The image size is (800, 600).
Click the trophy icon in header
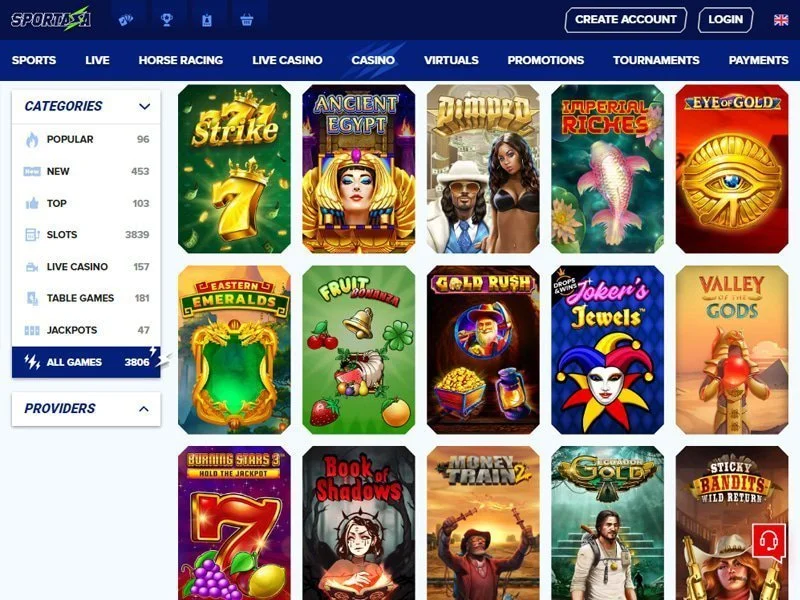[166, 20]
